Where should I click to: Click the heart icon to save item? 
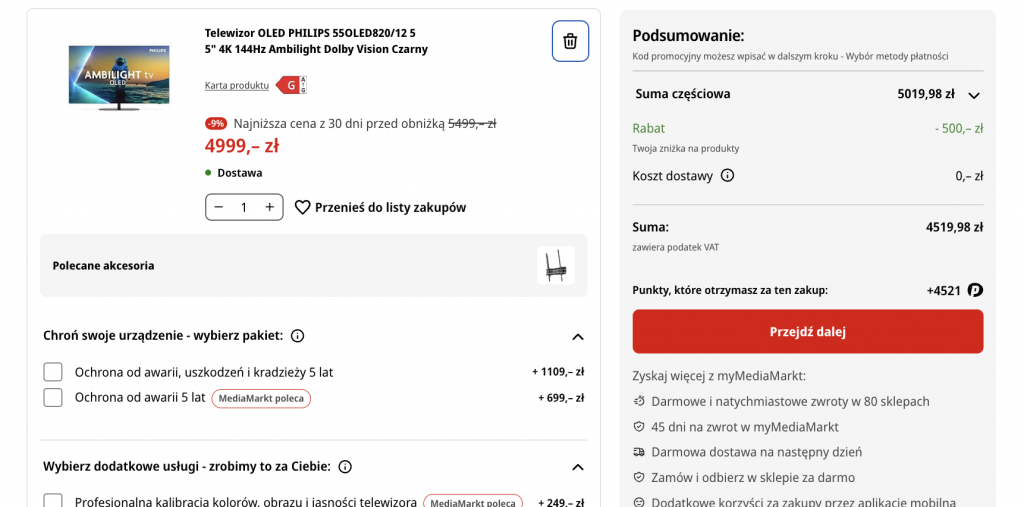302,208
